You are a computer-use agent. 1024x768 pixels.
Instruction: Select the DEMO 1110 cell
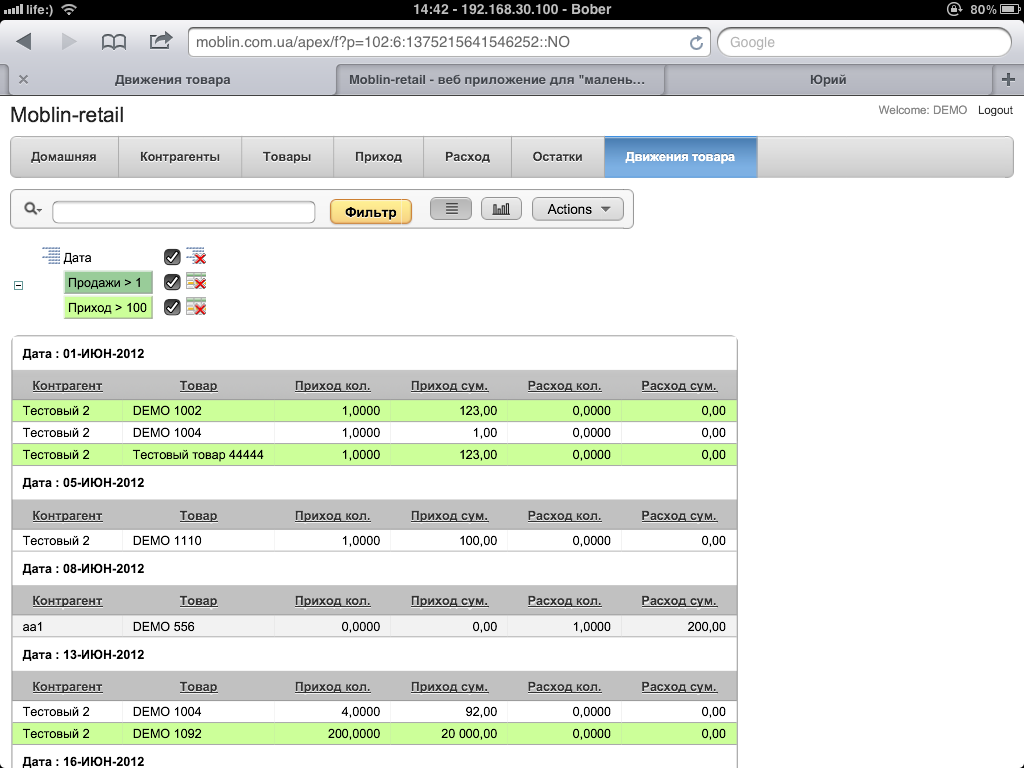[x=199, y=541]
